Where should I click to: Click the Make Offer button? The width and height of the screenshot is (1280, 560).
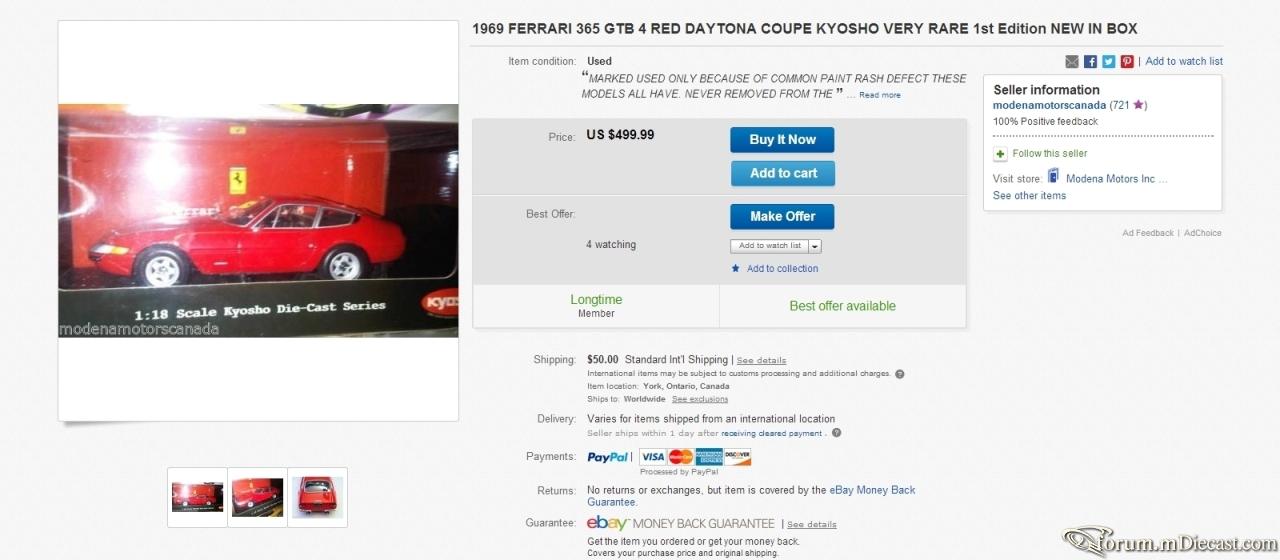(782, 216)
